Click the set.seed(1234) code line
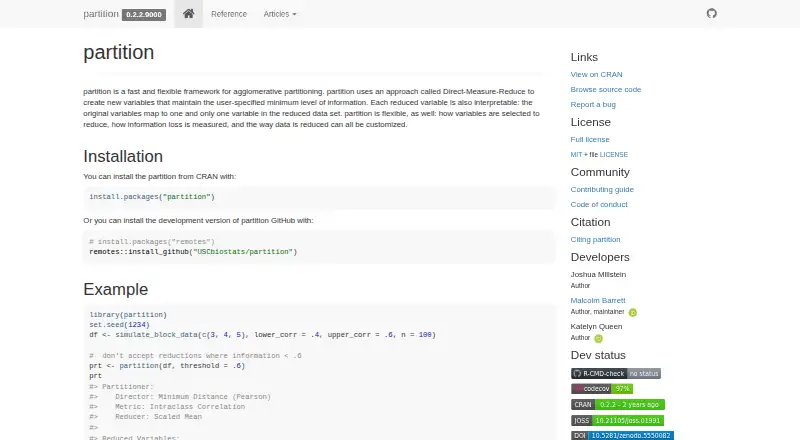The height and width of the screenshot is (440, 800). pyautogui.click(x=119, y=325)
